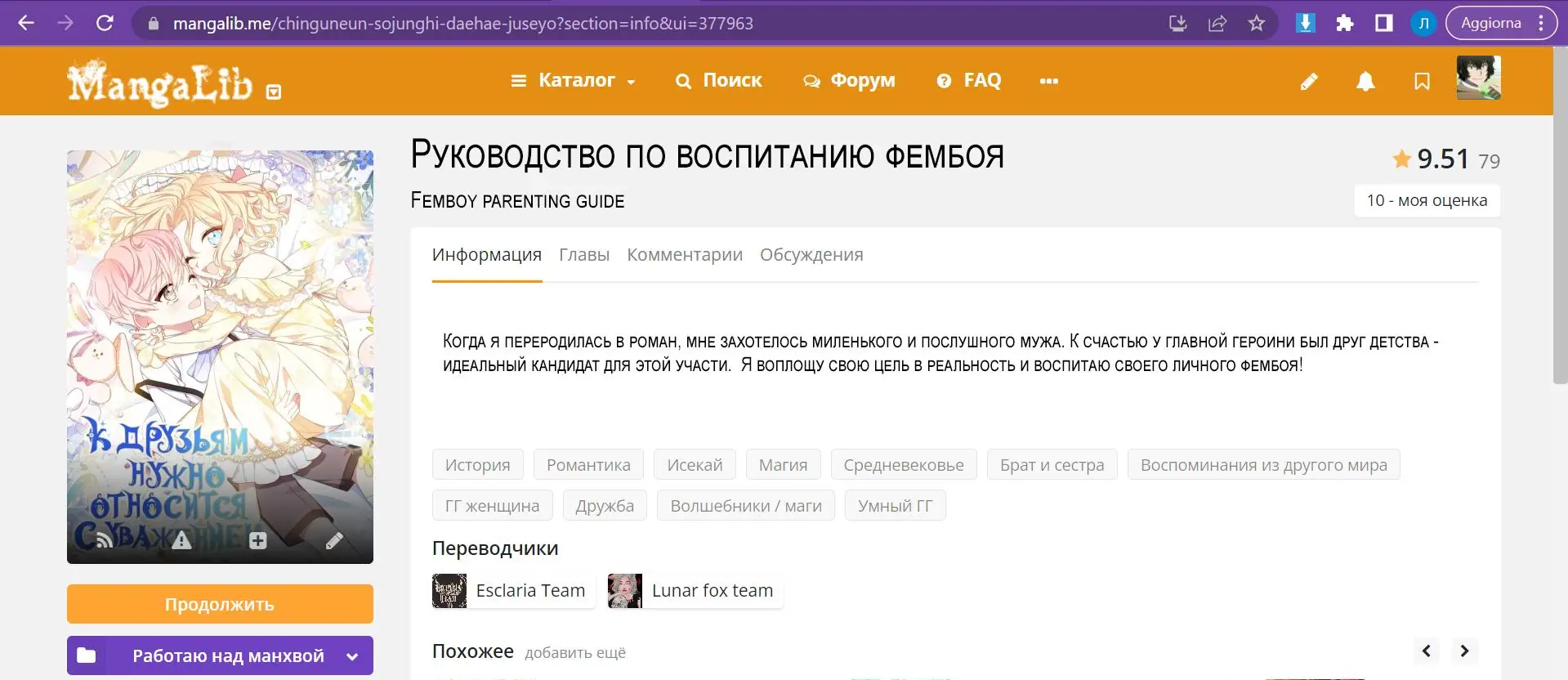Switch to the Главы tab

click(583, 255)
